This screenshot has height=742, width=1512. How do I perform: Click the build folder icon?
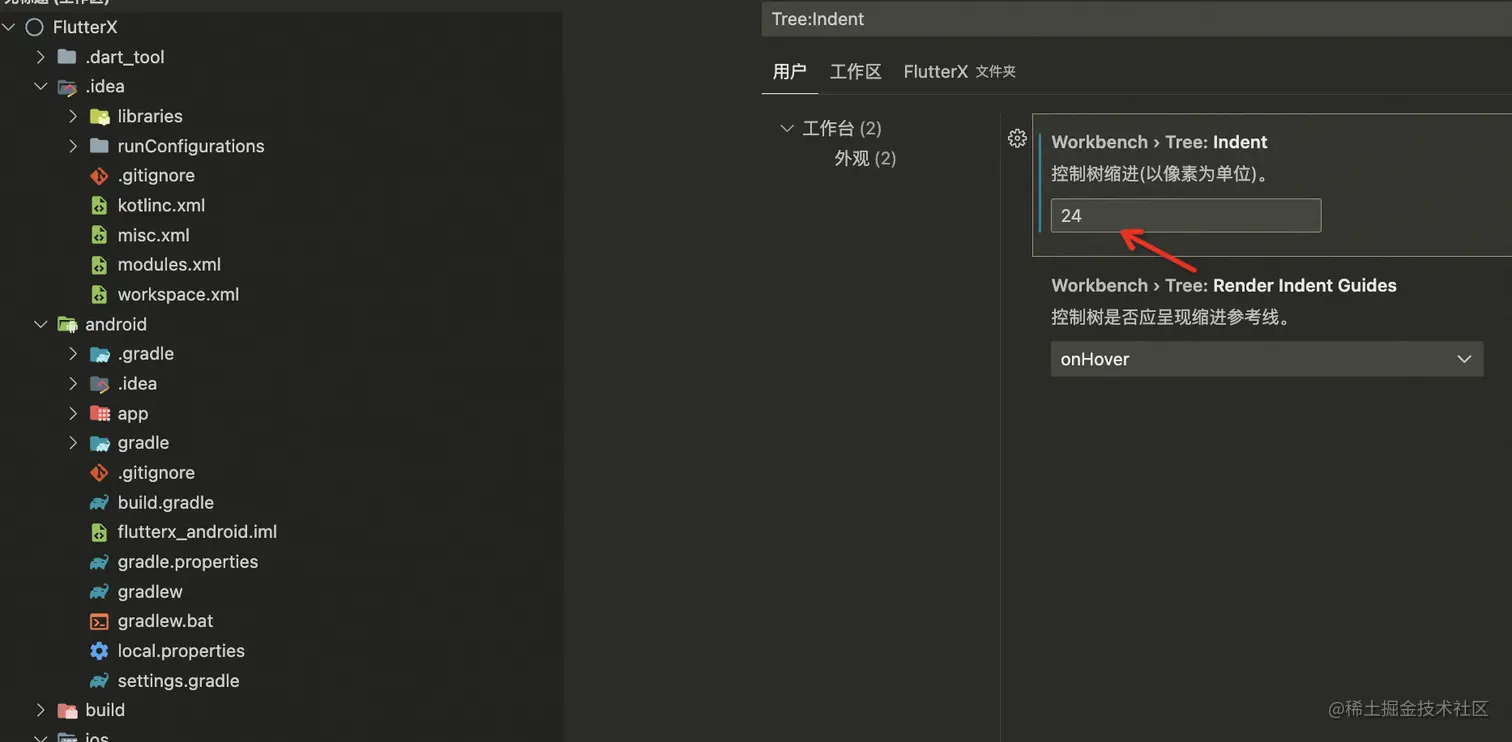pos(67,711)
